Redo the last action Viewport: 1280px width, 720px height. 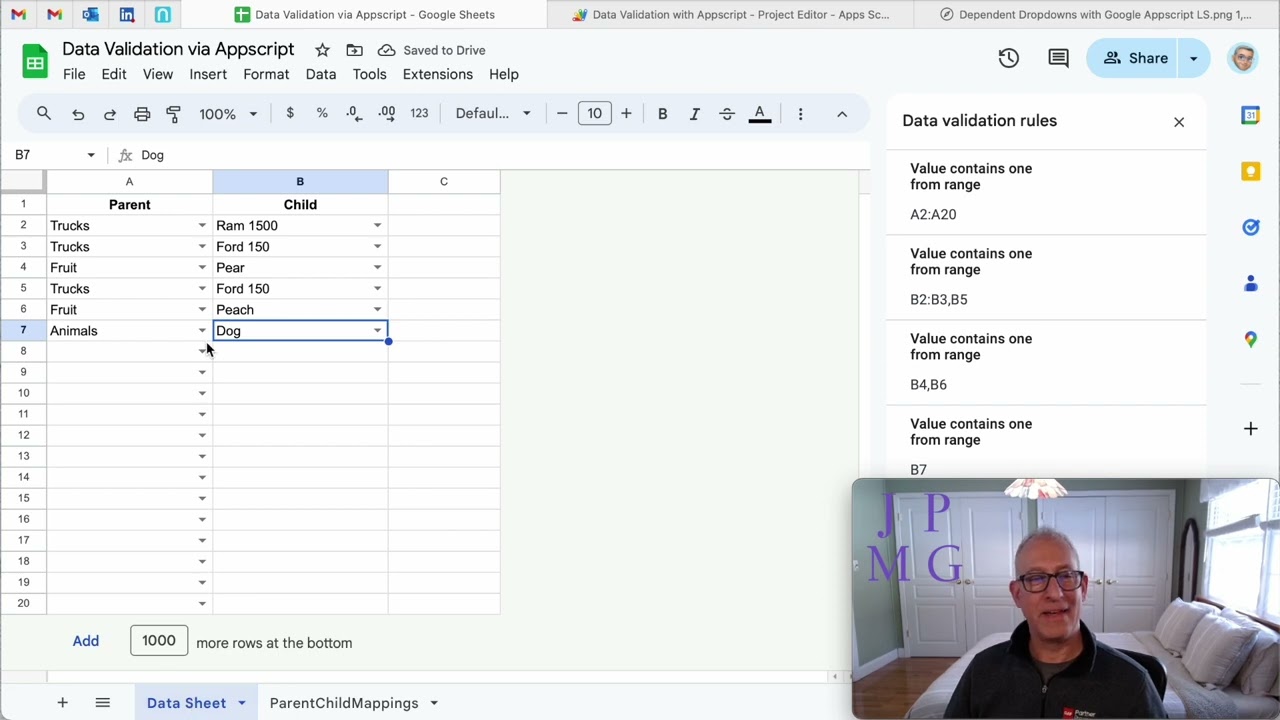[110, 114]
